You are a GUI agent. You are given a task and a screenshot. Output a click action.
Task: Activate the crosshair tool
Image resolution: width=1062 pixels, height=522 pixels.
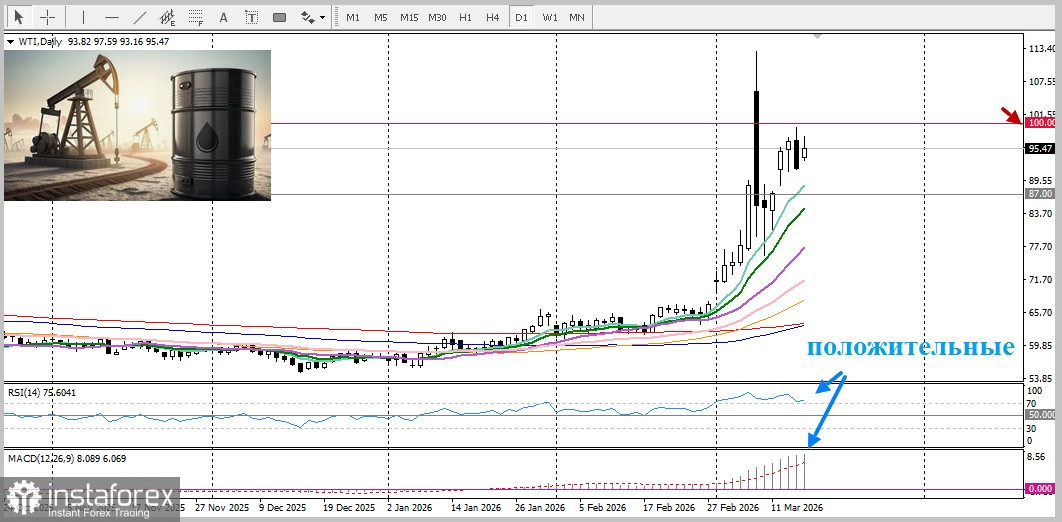(48, 17)
